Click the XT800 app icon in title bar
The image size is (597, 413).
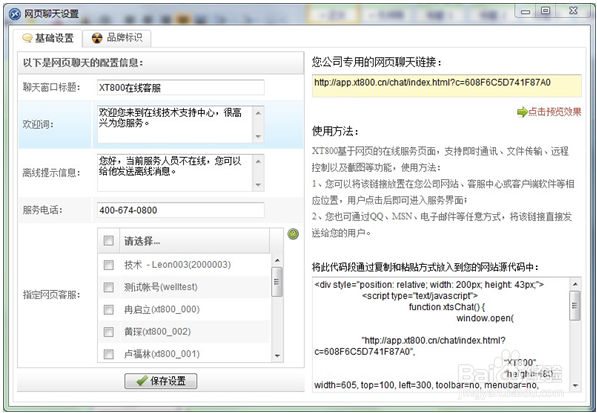coord(14,14)
